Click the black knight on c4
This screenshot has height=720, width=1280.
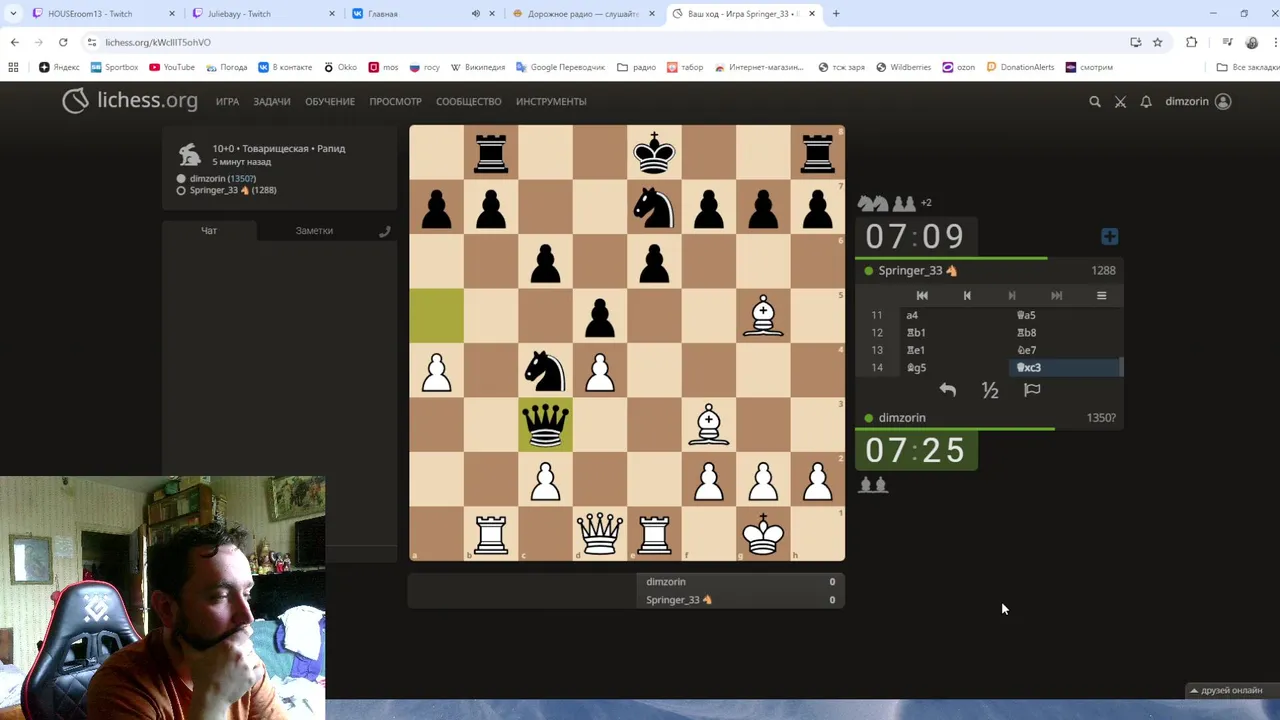click(x=545, y=371)
